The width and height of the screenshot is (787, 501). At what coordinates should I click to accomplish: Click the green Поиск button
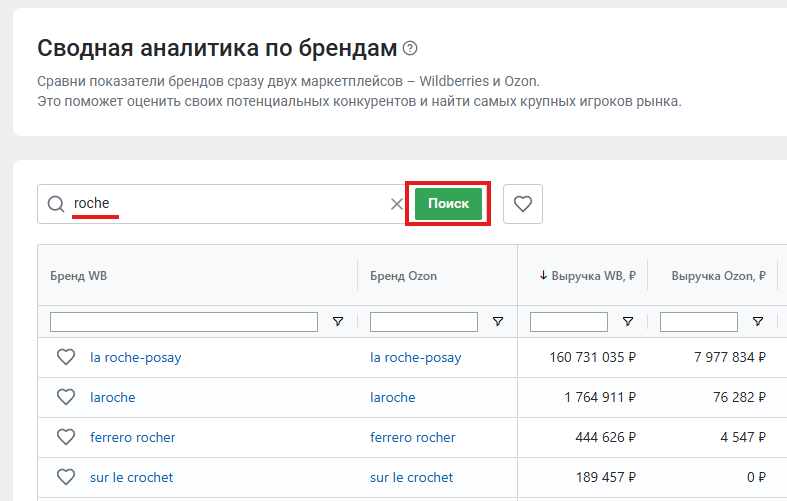(448, 204)
